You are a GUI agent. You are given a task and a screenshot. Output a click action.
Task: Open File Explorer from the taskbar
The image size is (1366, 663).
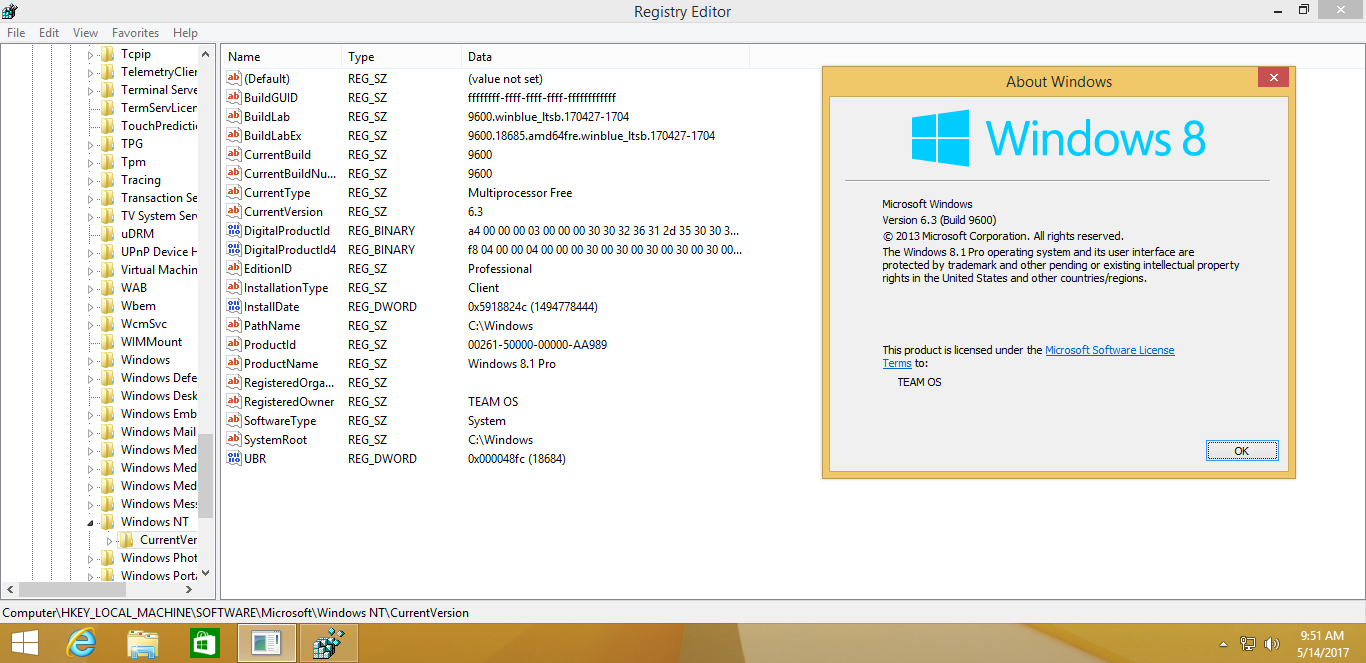(143, 643)
